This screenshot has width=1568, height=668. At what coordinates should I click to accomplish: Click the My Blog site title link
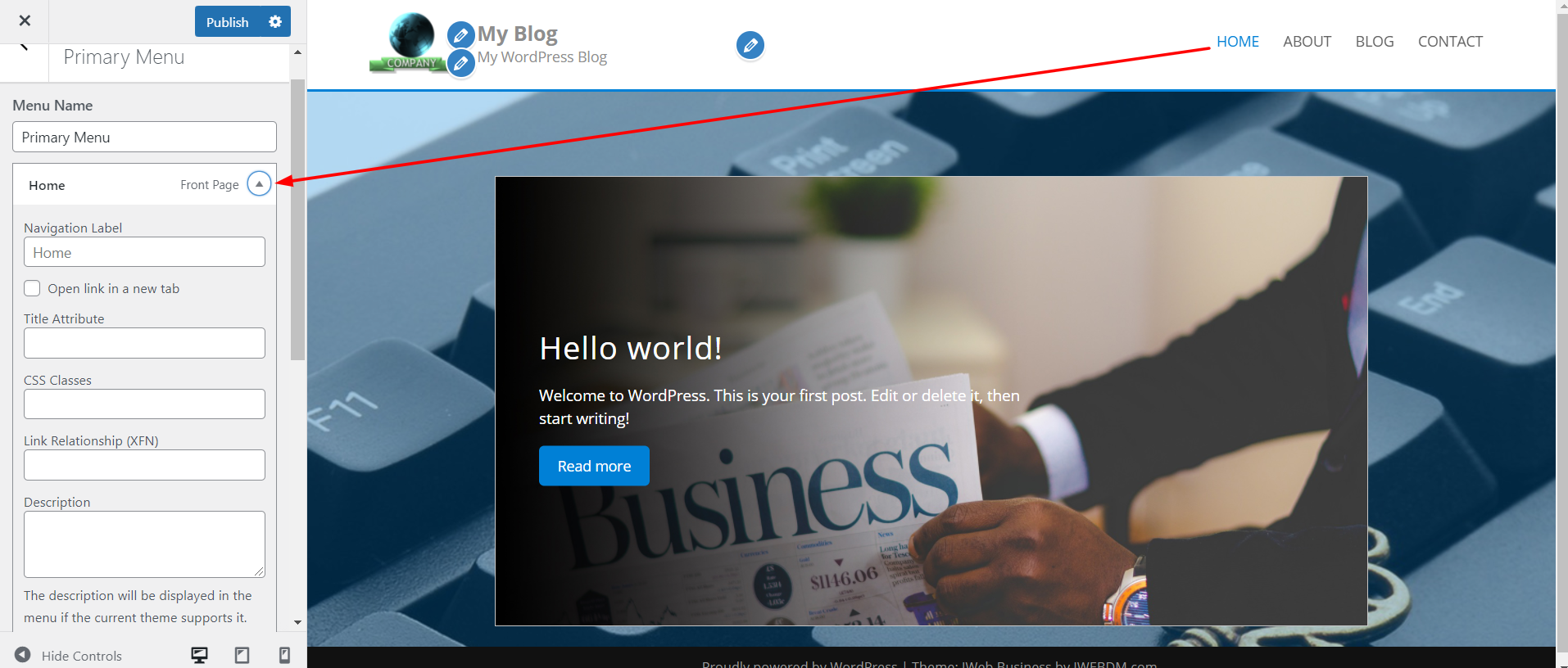[518, 34]
